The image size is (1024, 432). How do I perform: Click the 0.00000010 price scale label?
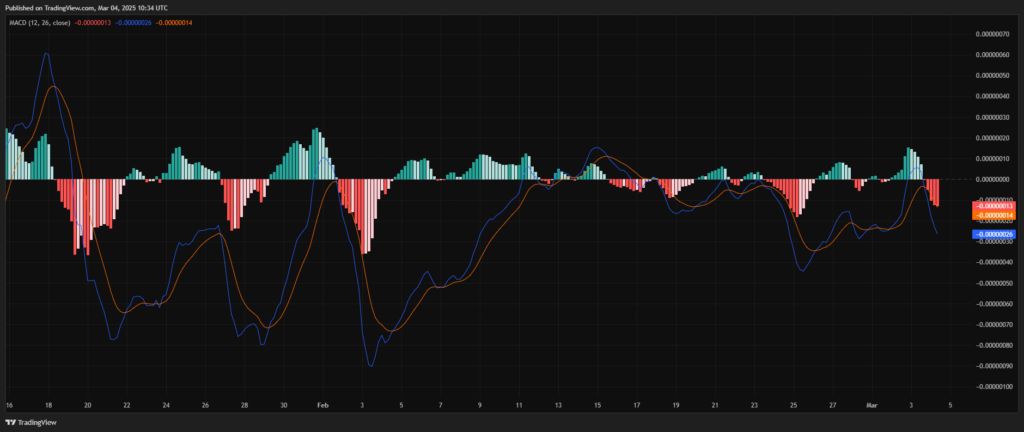[x=994, y=159]
